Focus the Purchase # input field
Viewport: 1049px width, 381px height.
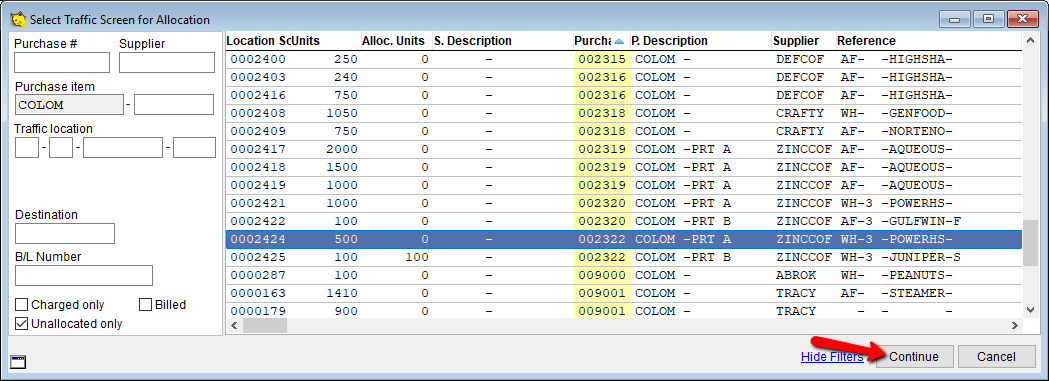point(62,62)
